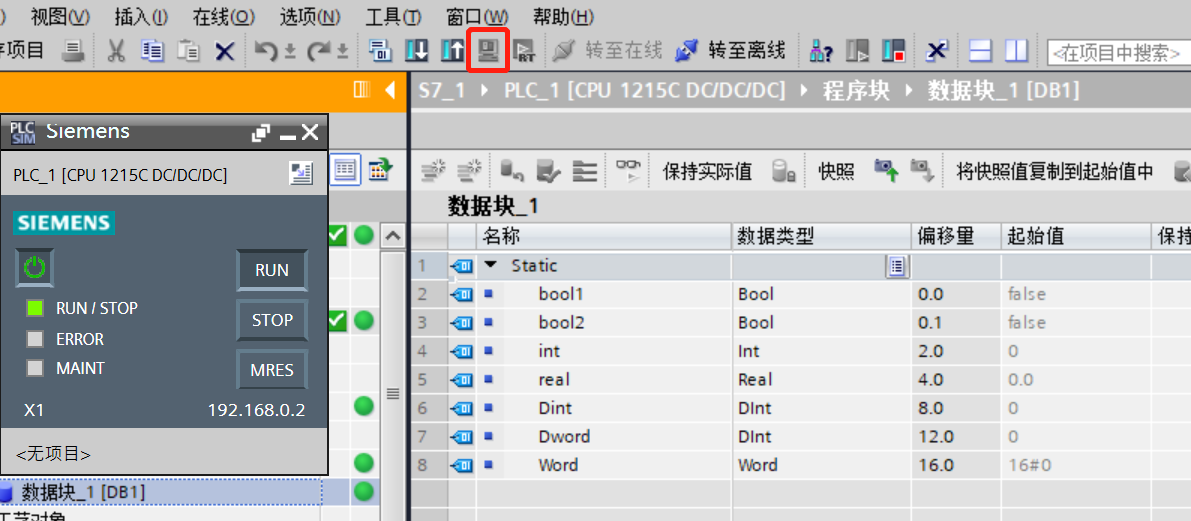Open the 在线(O) menu
1191x521 pixels.
(x=224, y=17)
